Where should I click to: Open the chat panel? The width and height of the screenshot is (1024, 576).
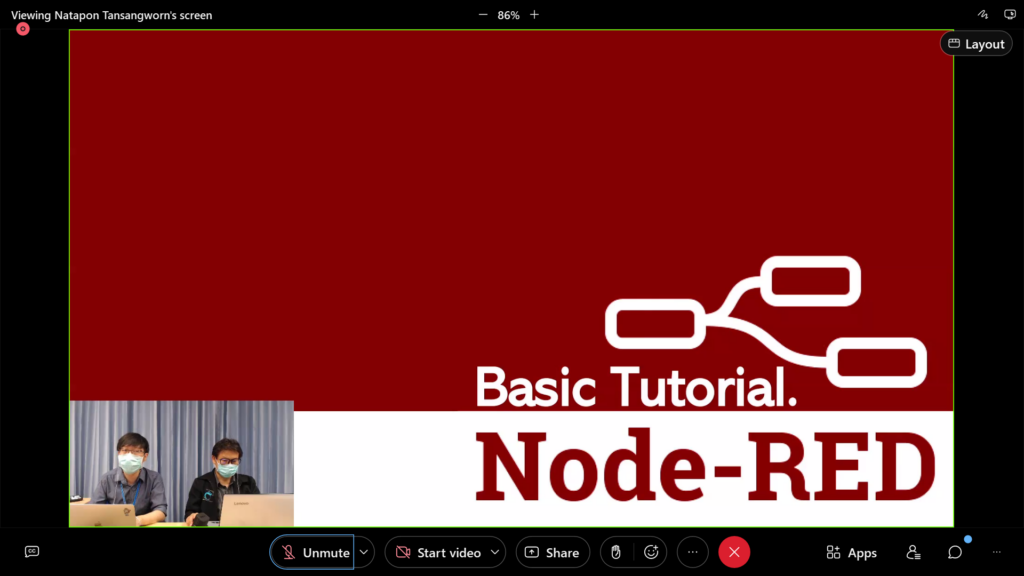tap(955, 552)
